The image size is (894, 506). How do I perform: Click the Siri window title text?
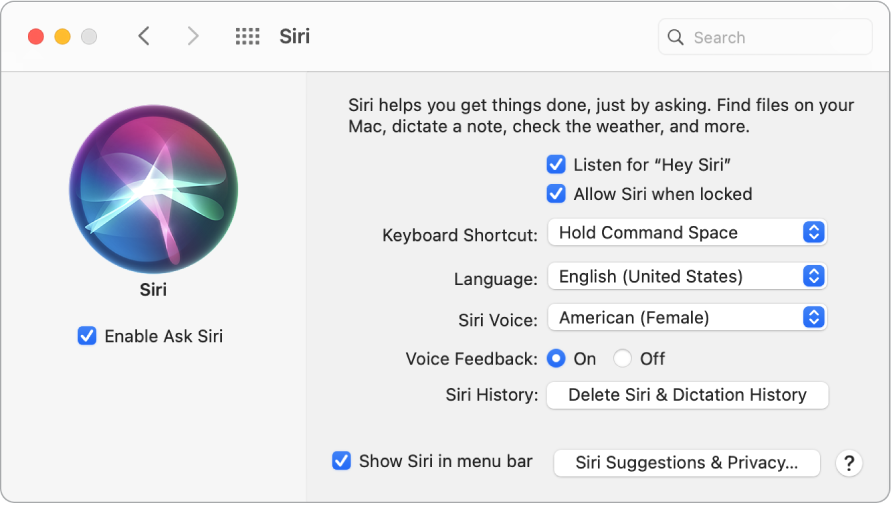point(294,37)
